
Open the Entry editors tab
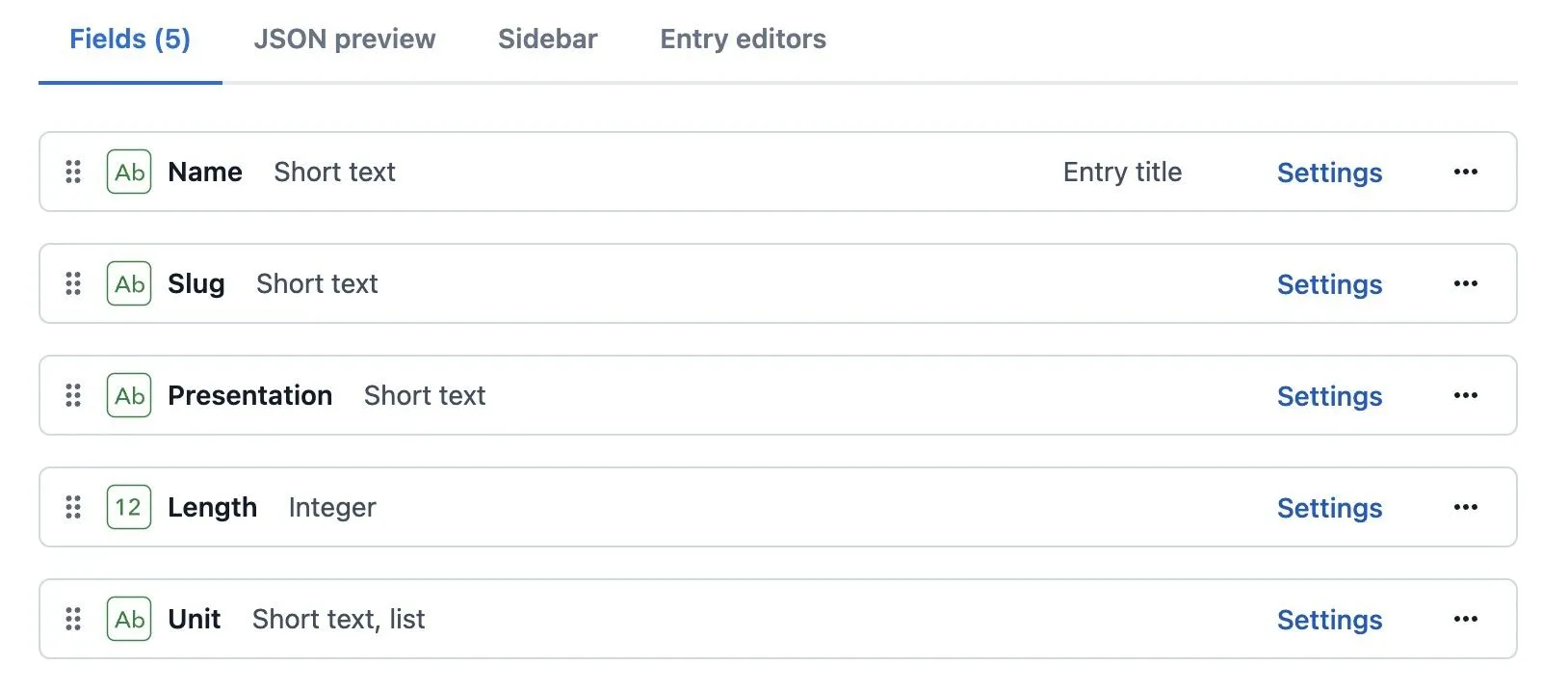point(744,40)
